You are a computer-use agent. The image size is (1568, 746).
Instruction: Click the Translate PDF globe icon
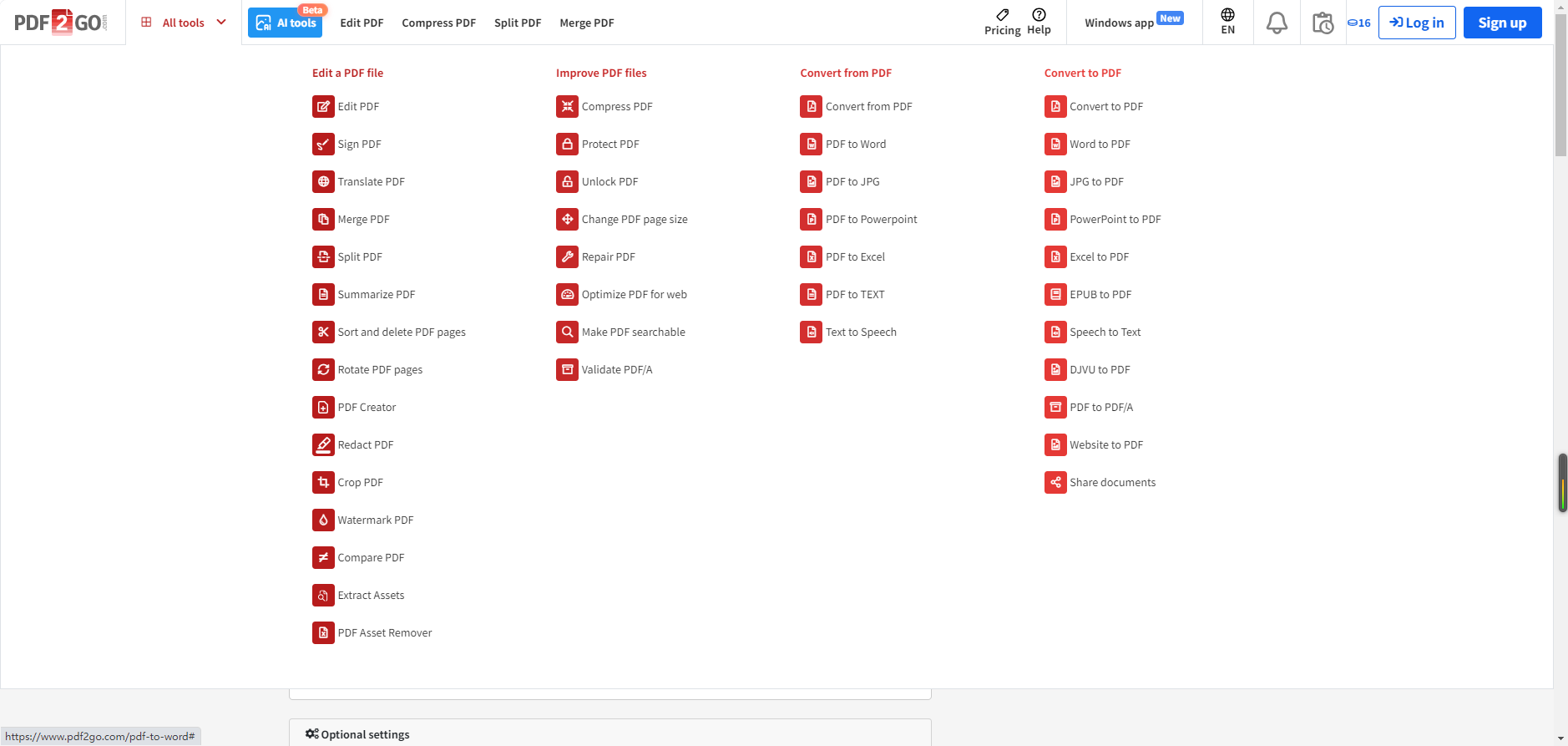(323, 182)
